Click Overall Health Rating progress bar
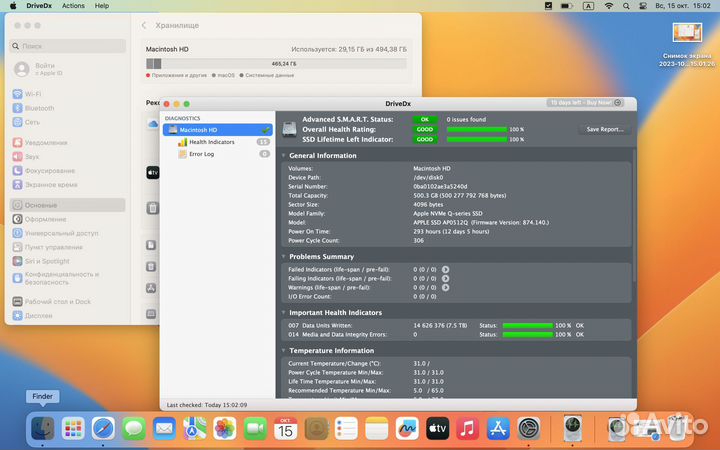720x450 pixels. point(477,129)
